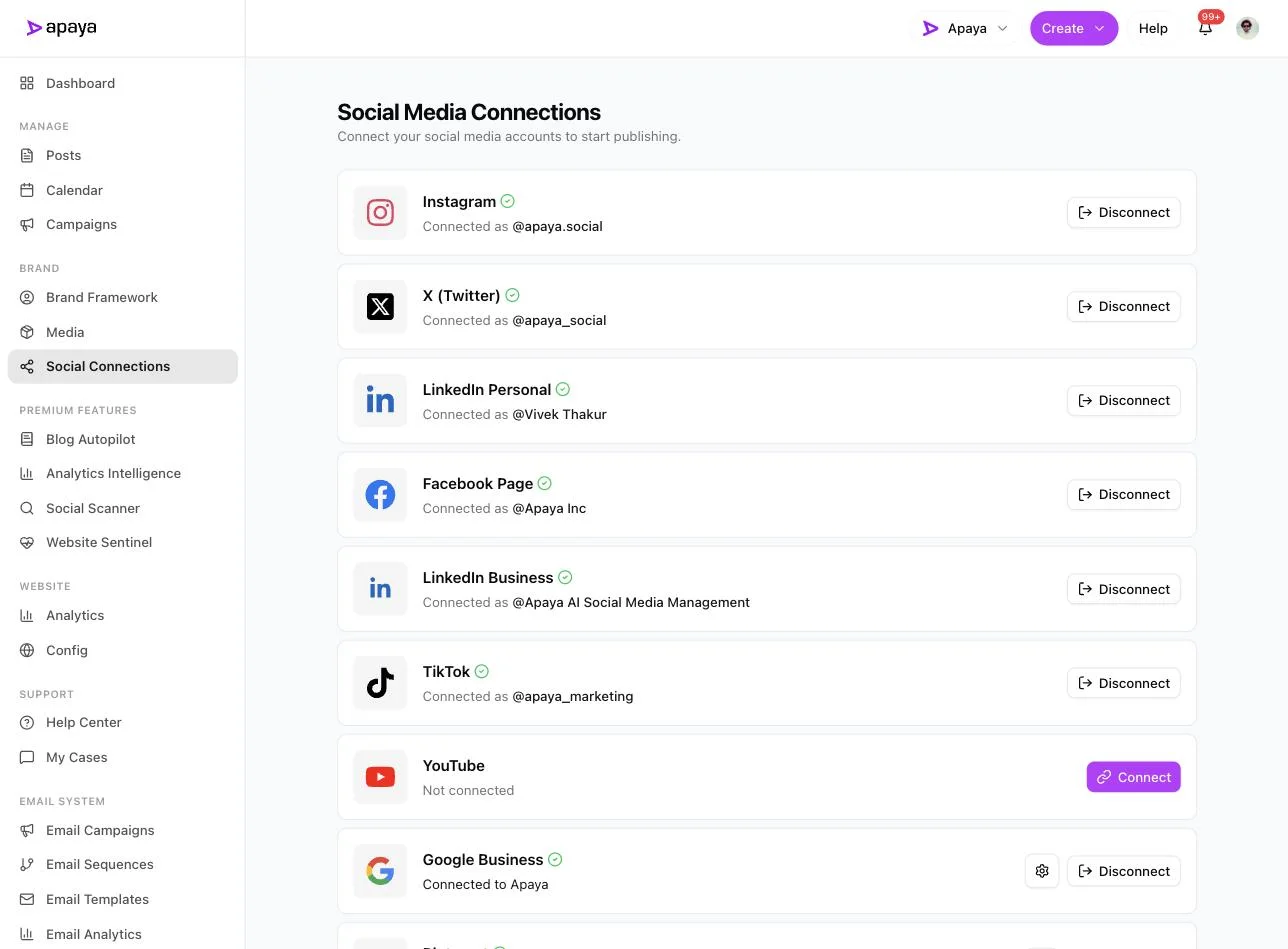Click the TikTok logo icon
Screen dimensions: 1288x949
380,683
